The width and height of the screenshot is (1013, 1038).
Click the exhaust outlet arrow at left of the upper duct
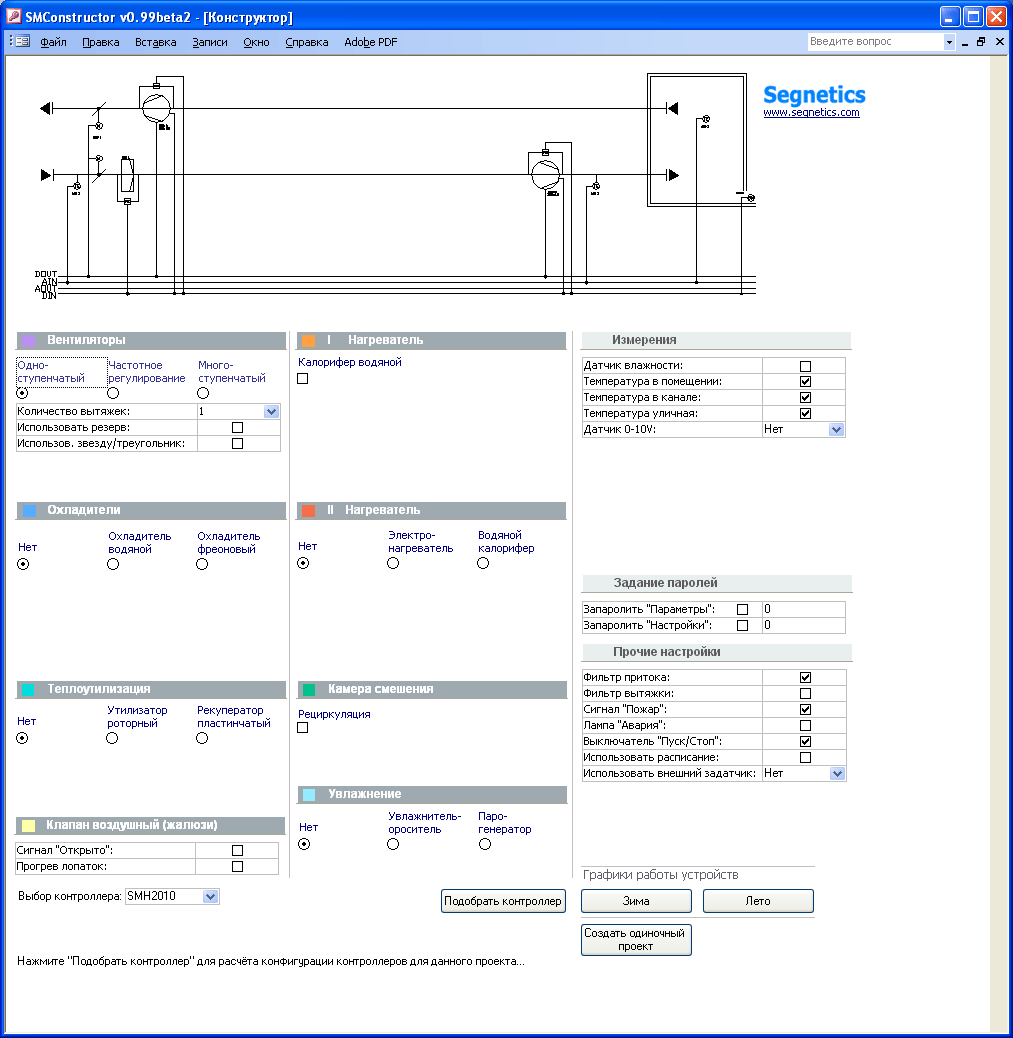click(x=46, y=108)
